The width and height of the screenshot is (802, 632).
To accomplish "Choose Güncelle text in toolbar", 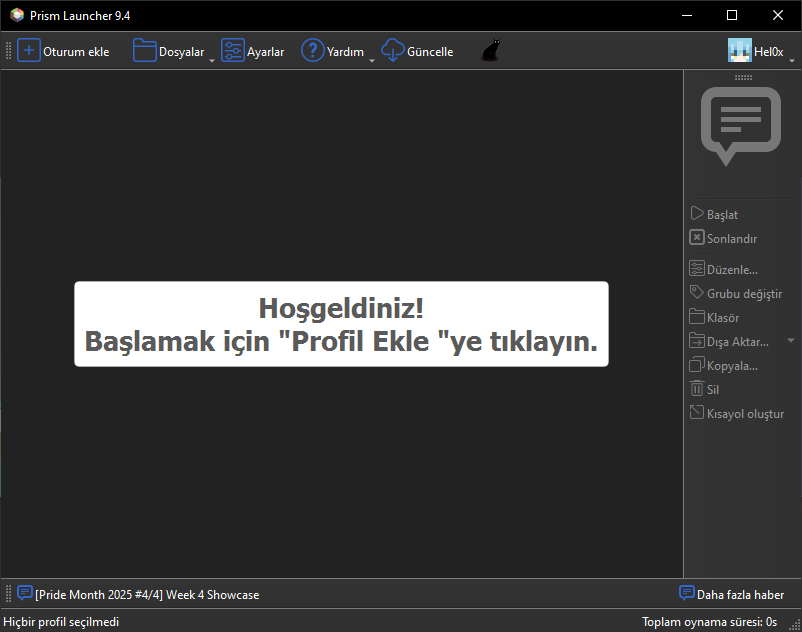I will click(430, 52).
